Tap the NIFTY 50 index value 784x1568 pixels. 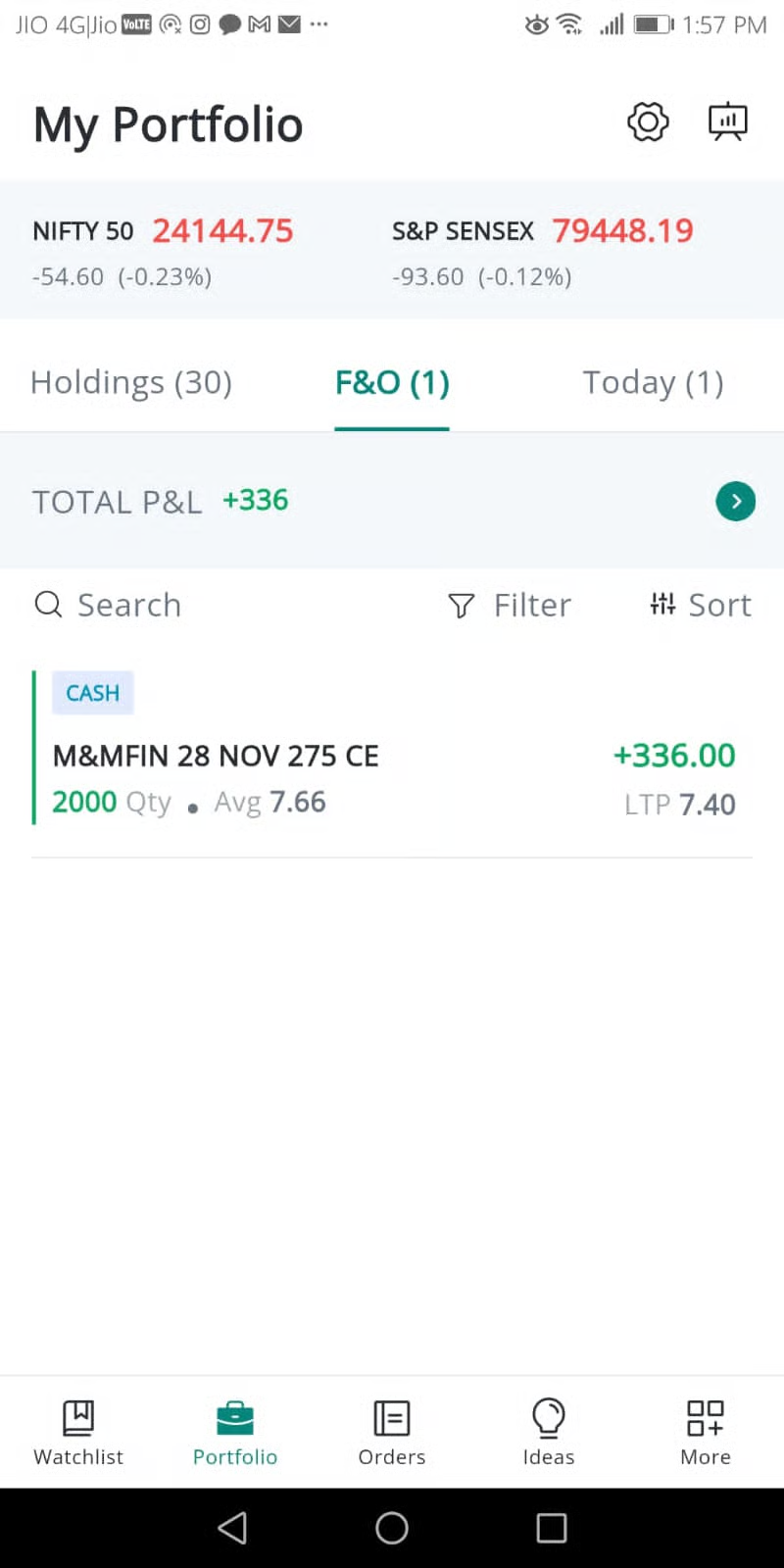point(222,231)
